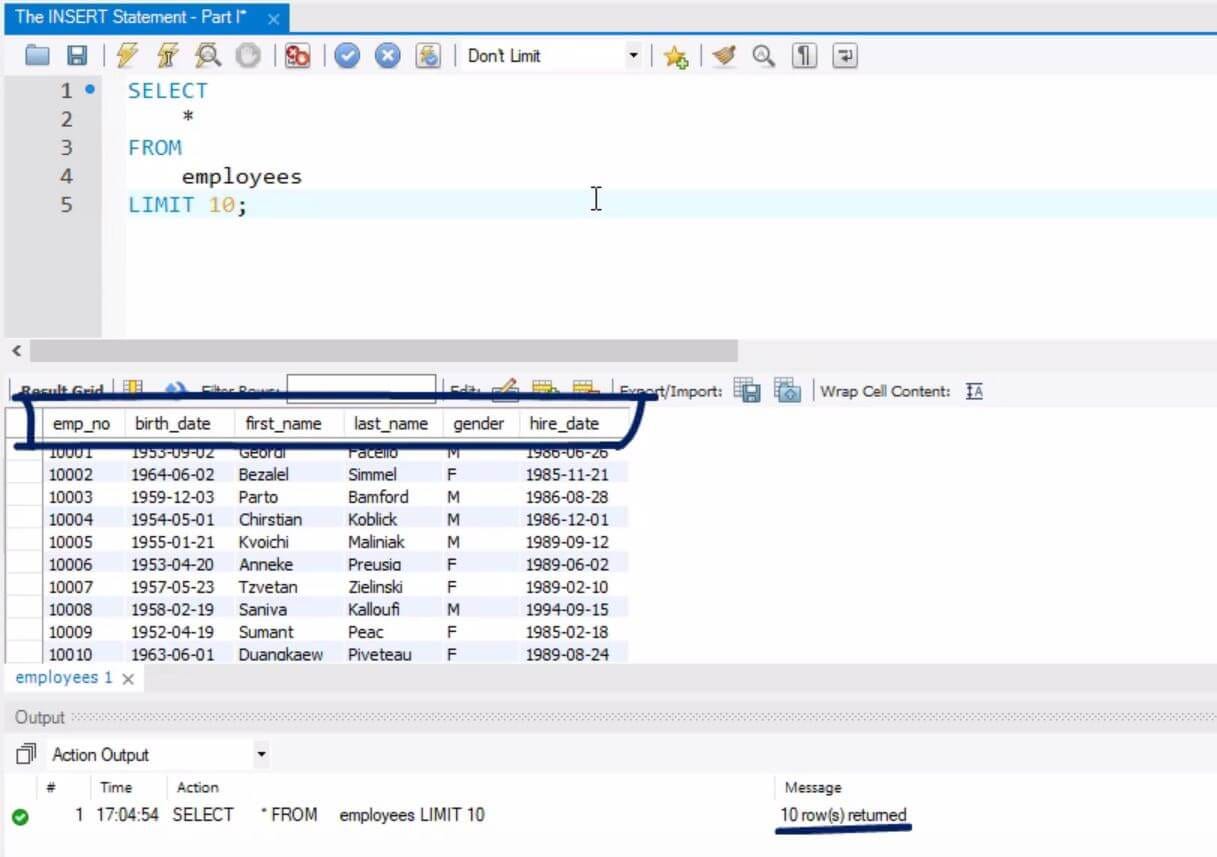Toggle Wrap Cell Content in the result grid
Viewport: 1217px width, 857px height.
(x=973, y=390)
